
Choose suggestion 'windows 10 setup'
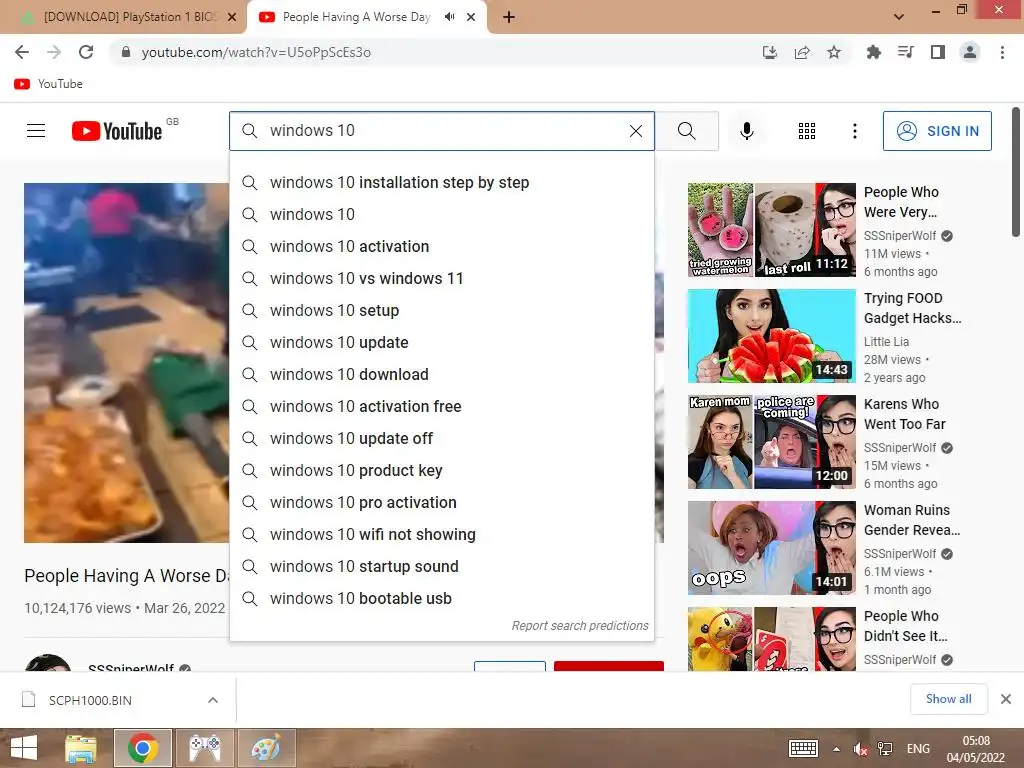(441, 310)
